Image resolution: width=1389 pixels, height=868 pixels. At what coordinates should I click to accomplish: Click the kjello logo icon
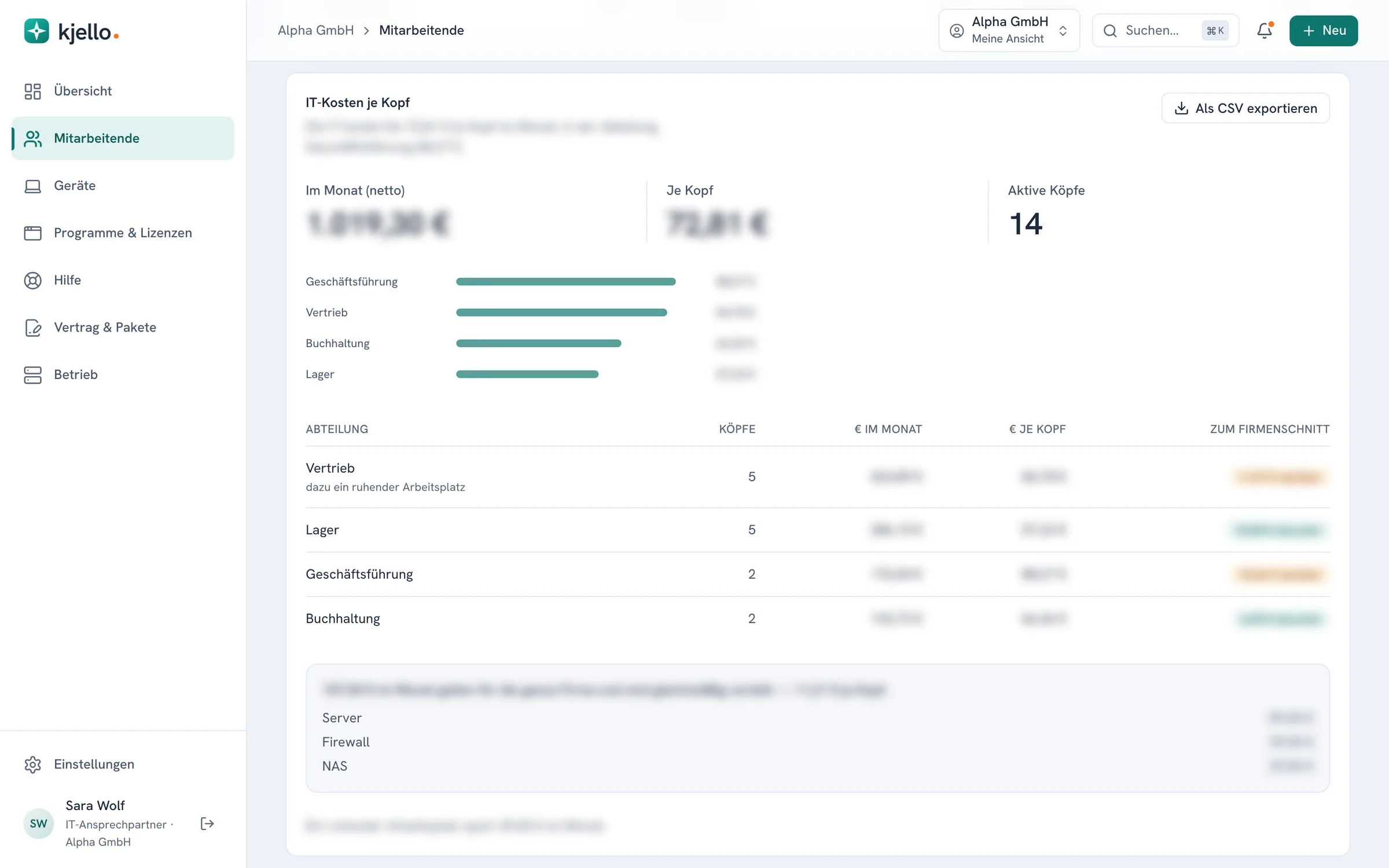(x=36, y=31)
